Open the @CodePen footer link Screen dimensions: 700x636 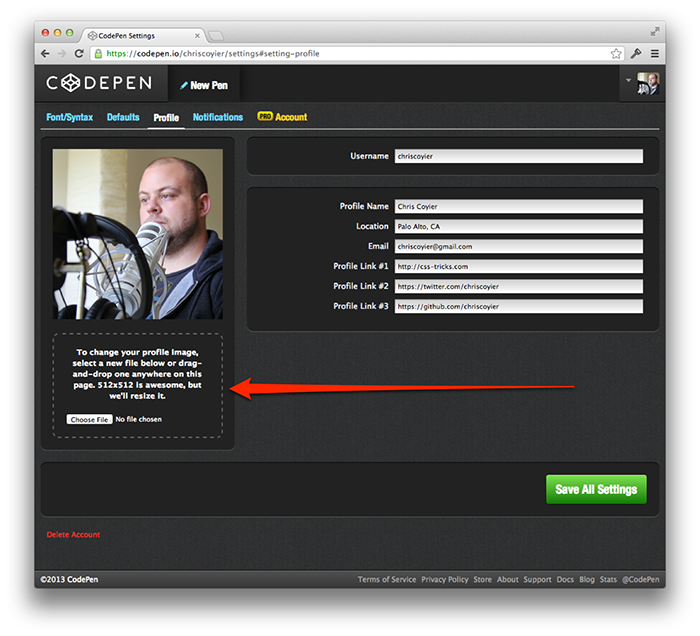pos(641,579)
